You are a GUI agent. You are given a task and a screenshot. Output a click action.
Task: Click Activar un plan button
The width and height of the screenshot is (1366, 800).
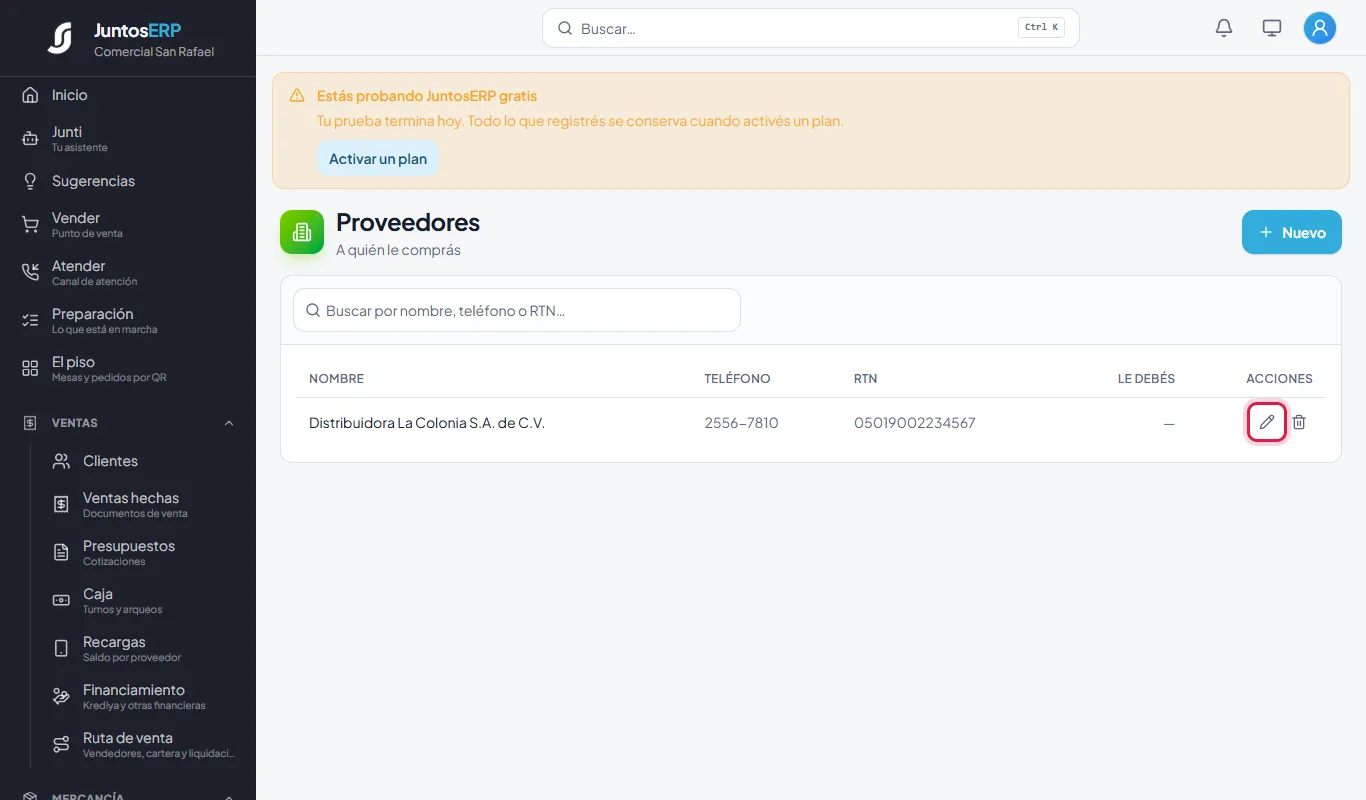[378, 159]
